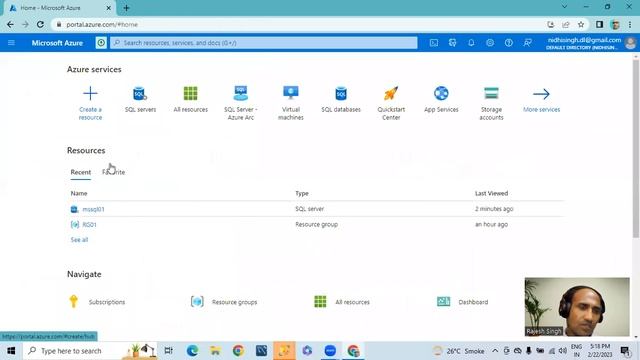640x360 pixels.
Task: Open portal settings gear
Action: tap(490, 42)
